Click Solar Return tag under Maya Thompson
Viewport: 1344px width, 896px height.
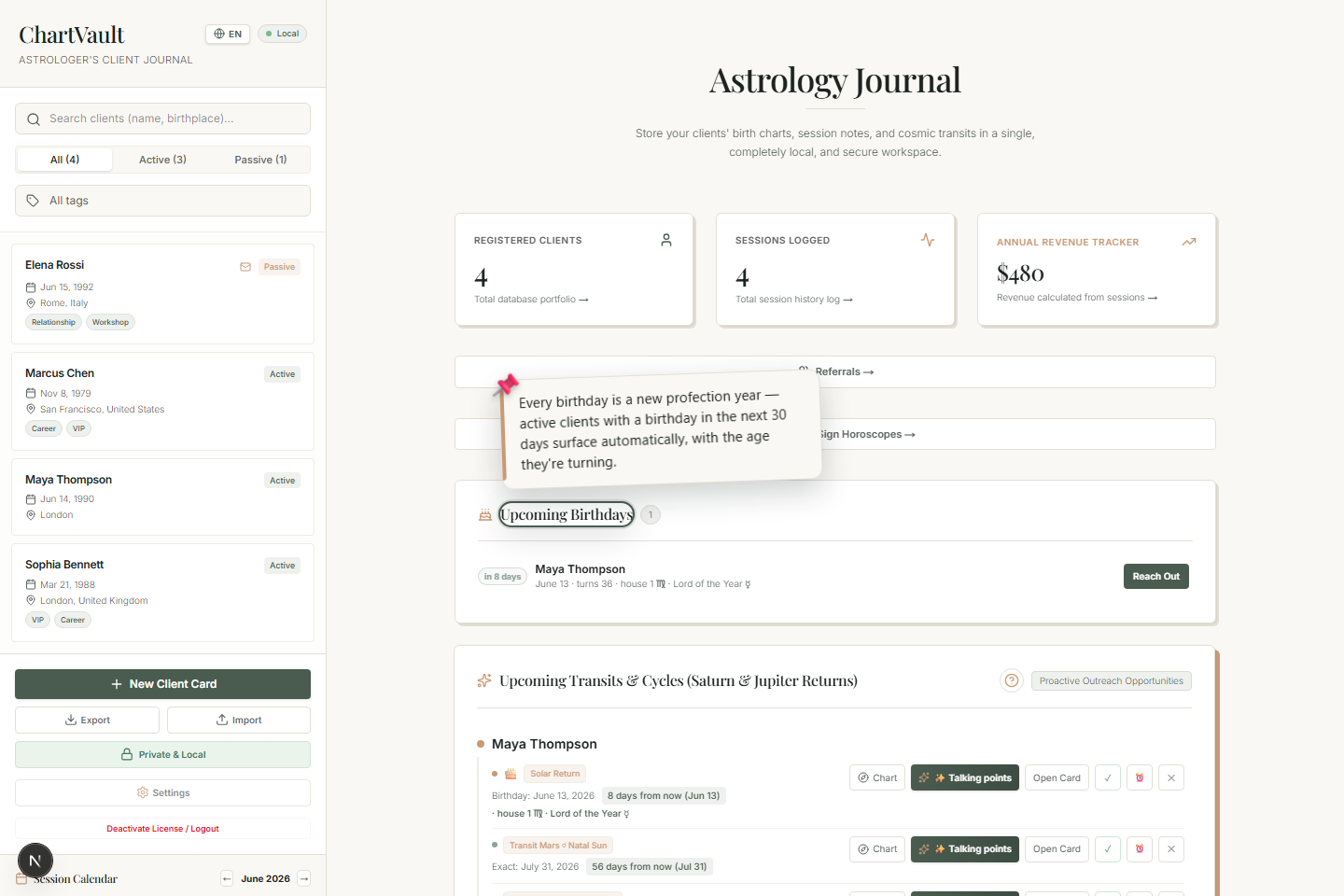tap(554, 774)
